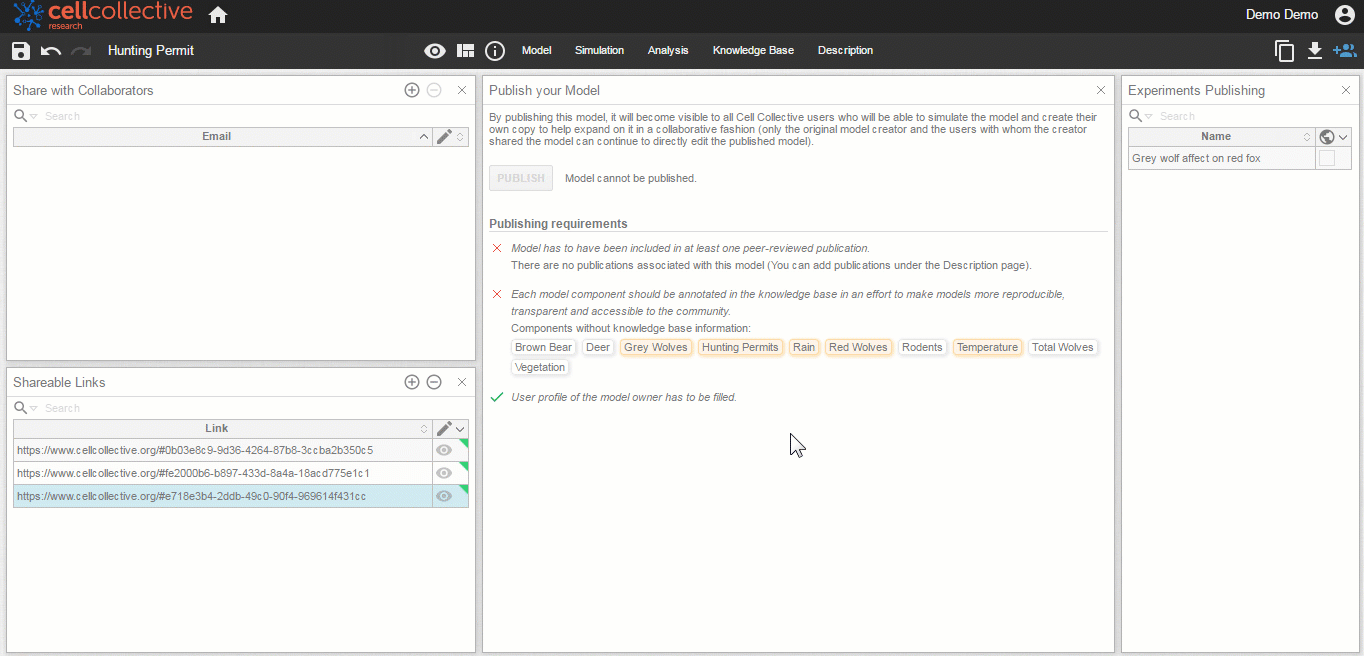The height and width of the screenshot is (656, 1364).
Task: Save the model with the floppy disk icon
Action: coord(21,51)
